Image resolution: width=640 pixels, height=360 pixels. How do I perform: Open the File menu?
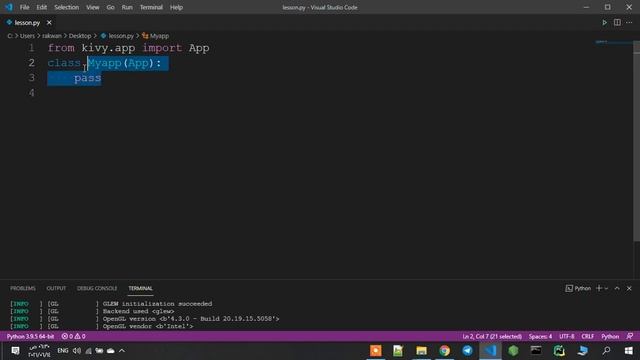[24, 7]
